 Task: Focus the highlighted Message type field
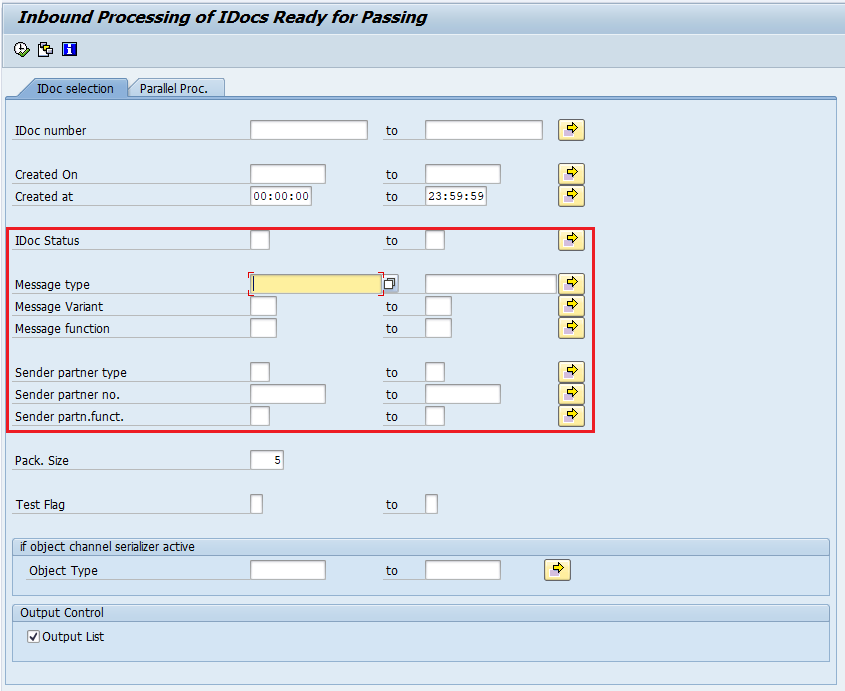[x=316, y=284]
